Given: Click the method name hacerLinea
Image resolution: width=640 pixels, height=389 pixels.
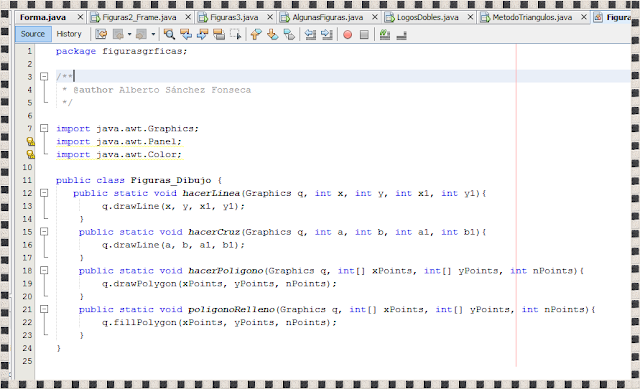Looking at the screenshot, I should click(x=211, y=193).
